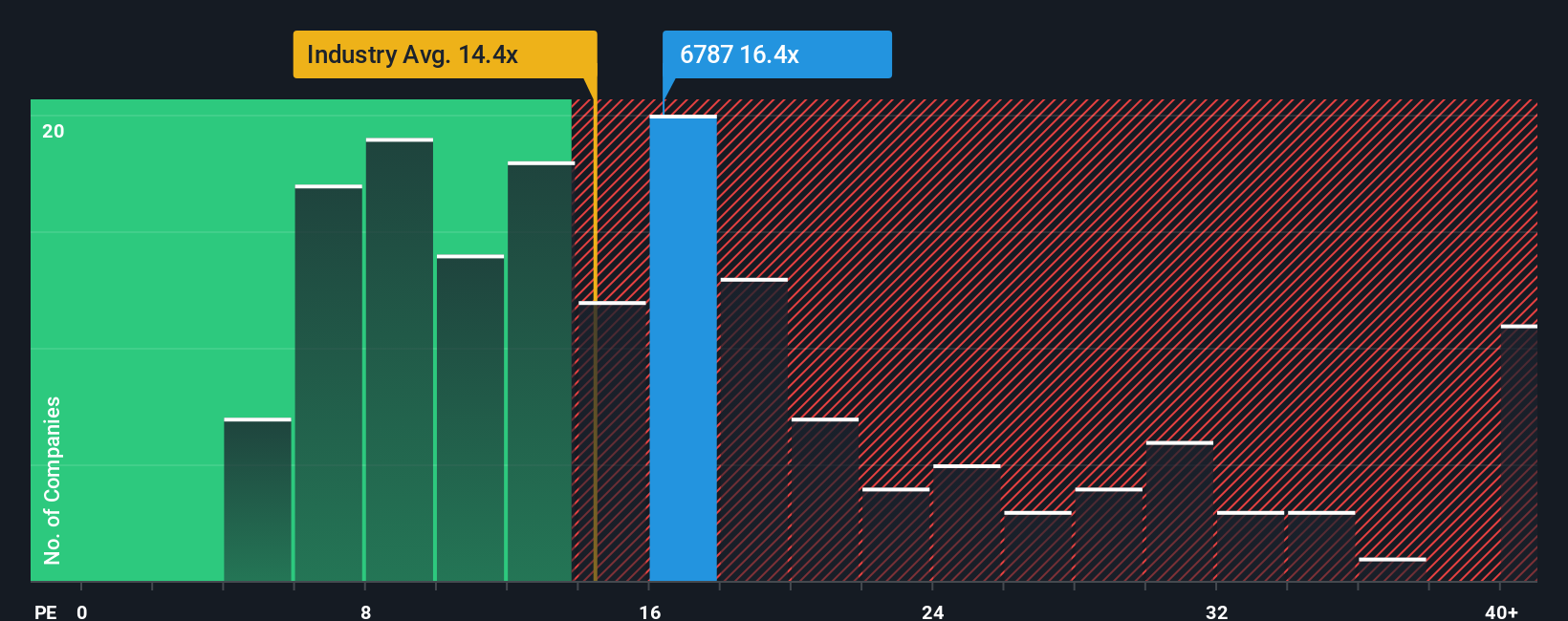Click the bar for PE 10 to 12
Image resolution: width=1568 pixels, height=621 pixels.
click(x=470, y=418)
